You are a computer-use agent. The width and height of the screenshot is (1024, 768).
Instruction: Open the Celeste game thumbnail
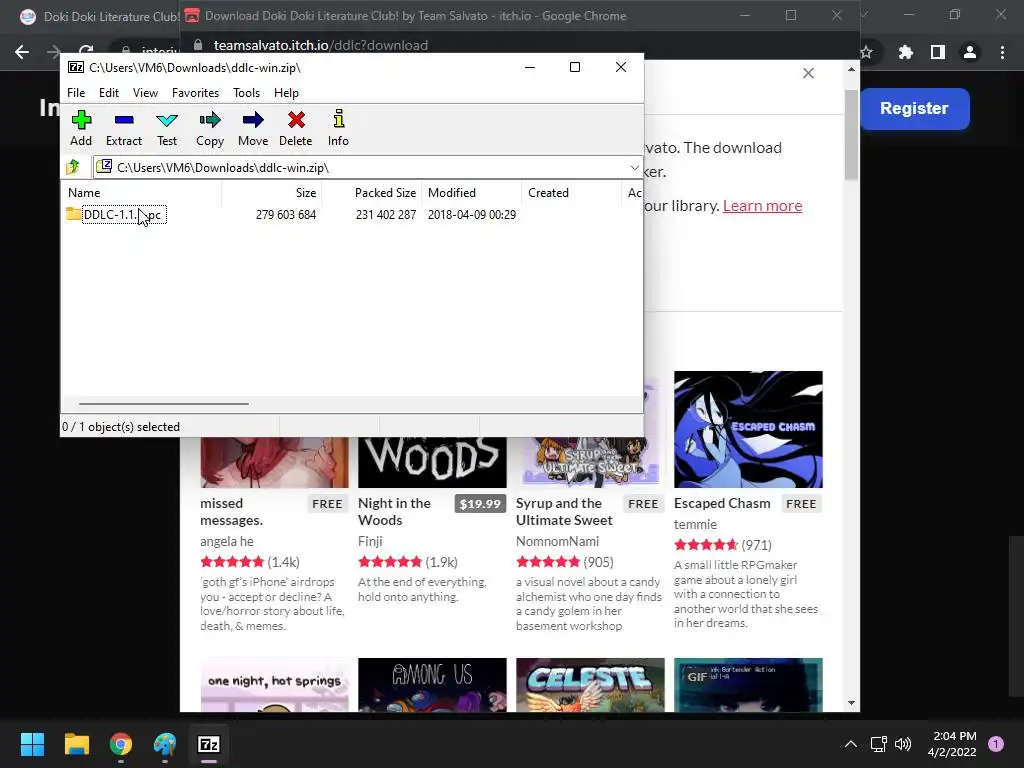[x=590, y=684]
